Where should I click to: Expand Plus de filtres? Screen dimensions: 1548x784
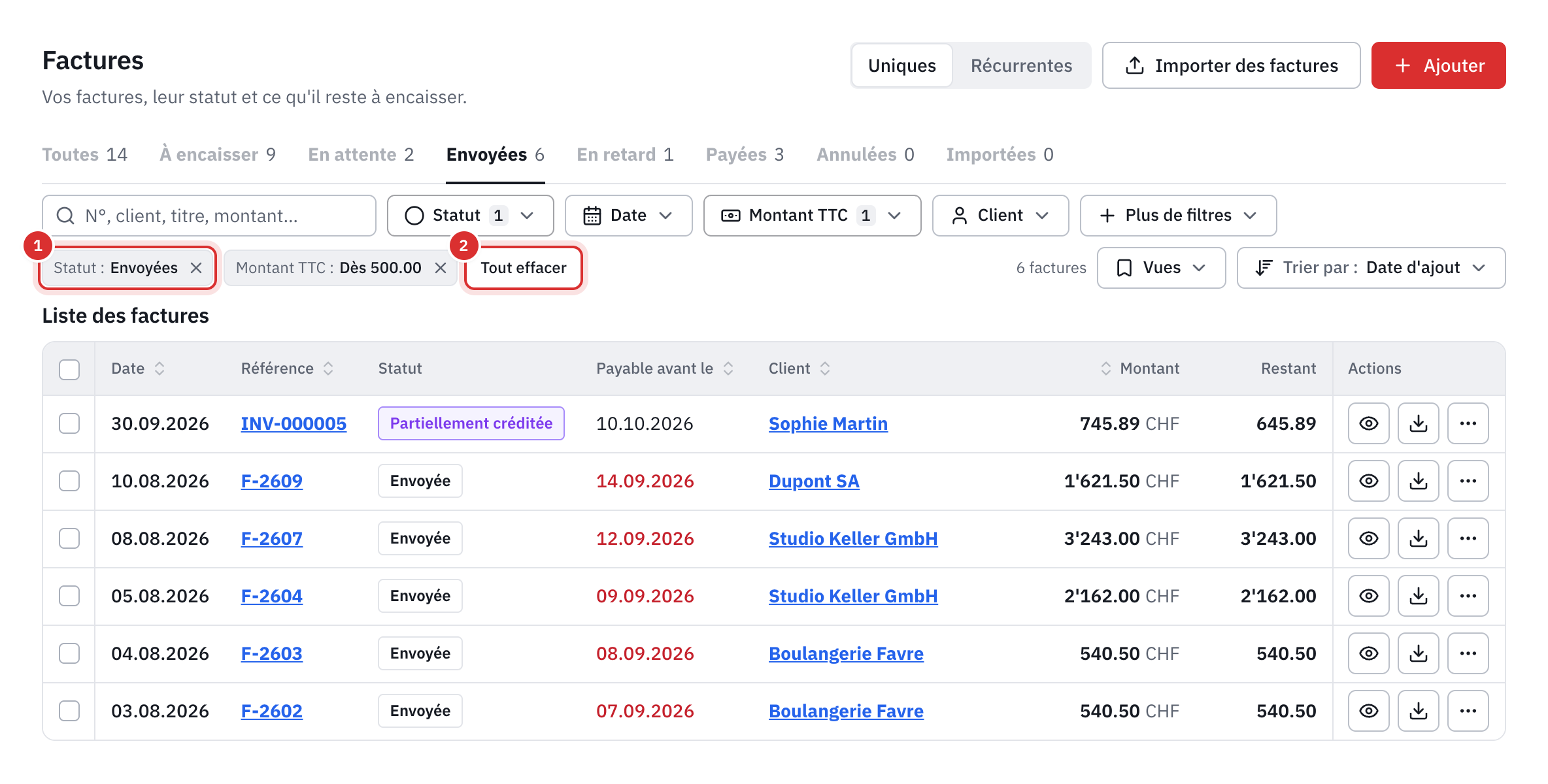pos(1178,216)
